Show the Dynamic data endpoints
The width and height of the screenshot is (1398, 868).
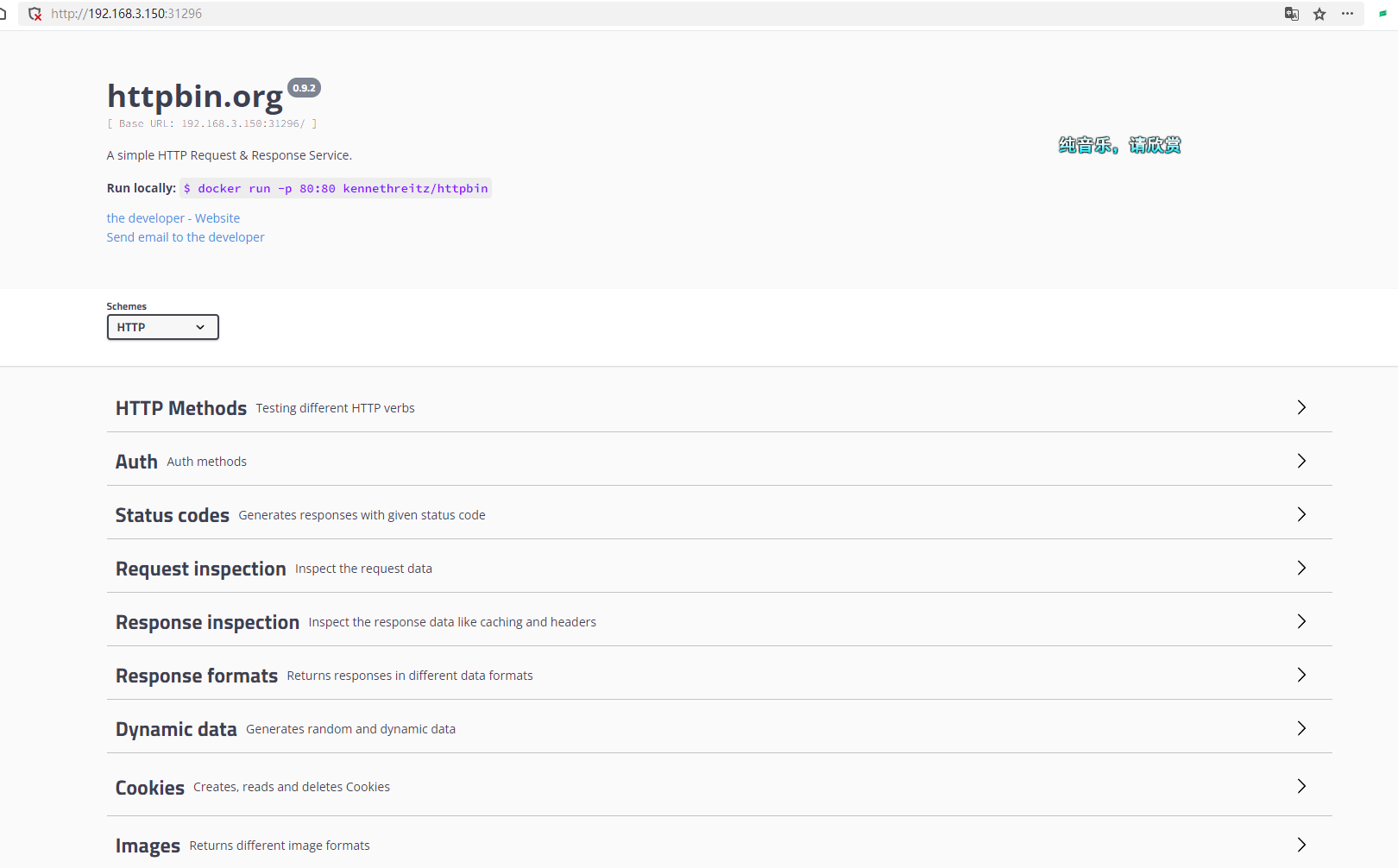coord(176,729)
